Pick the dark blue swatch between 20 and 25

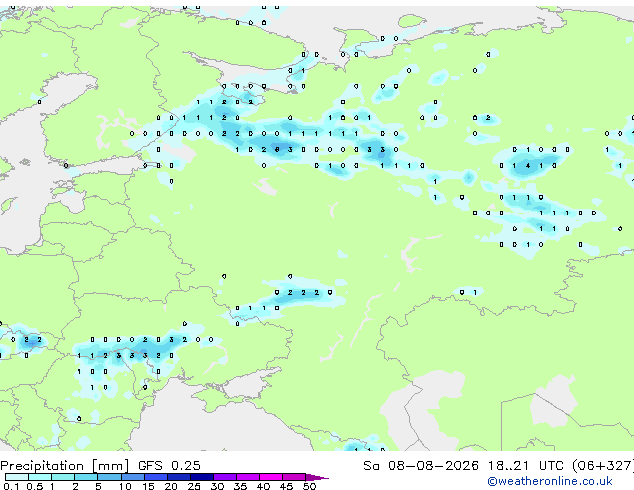click(x=179, y=477)
